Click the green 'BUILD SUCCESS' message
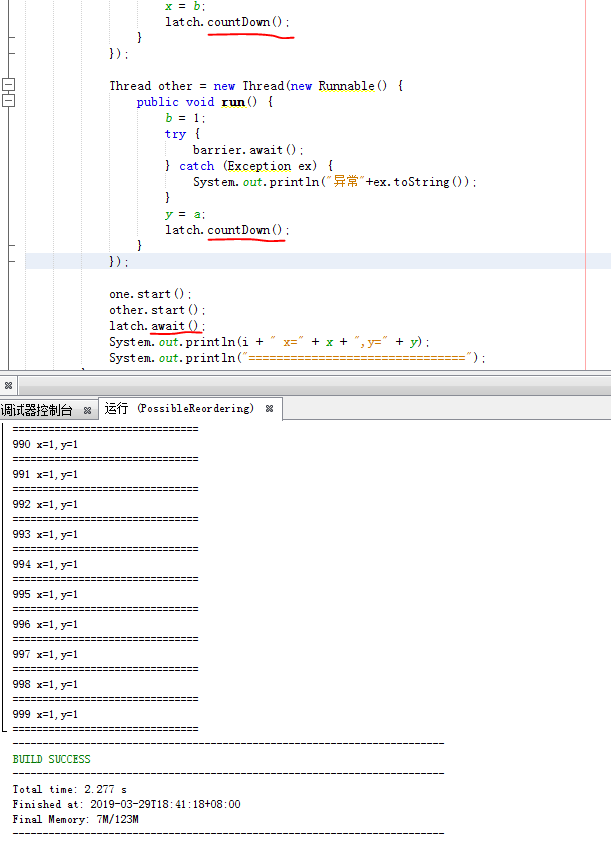The width and height of the screenshot is (611, 851). coord(52,759)
